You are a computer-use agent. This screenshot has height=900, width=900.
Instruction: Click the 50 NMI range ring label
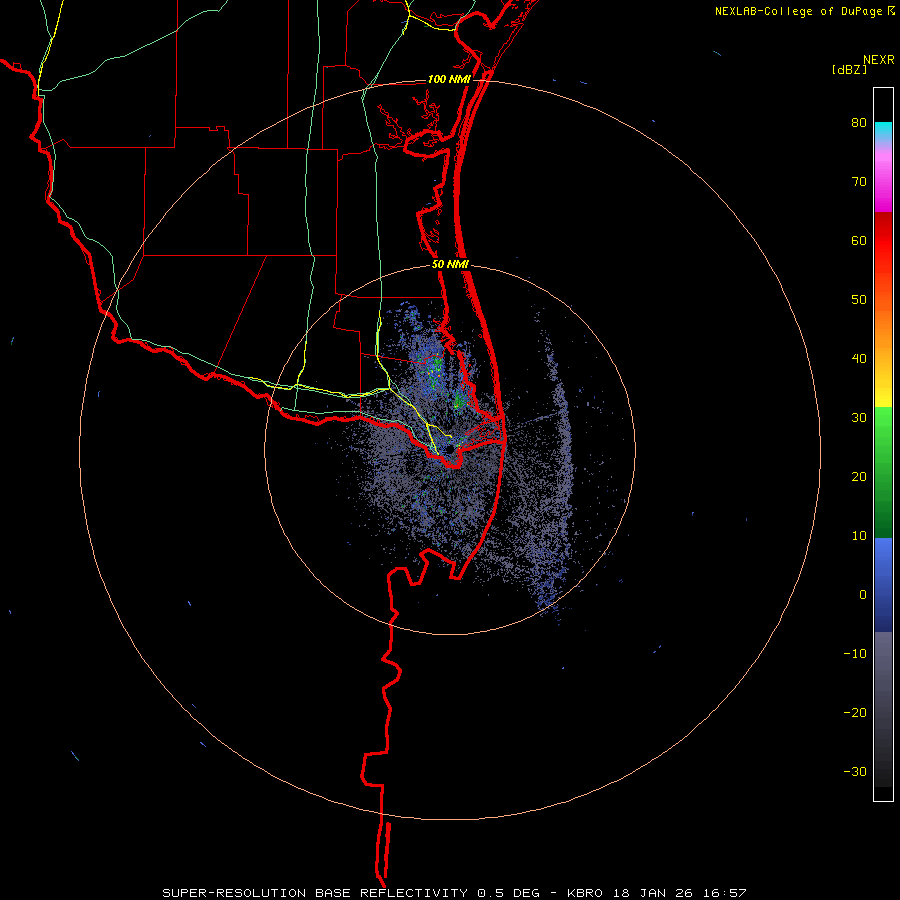(x=450, y=265)
